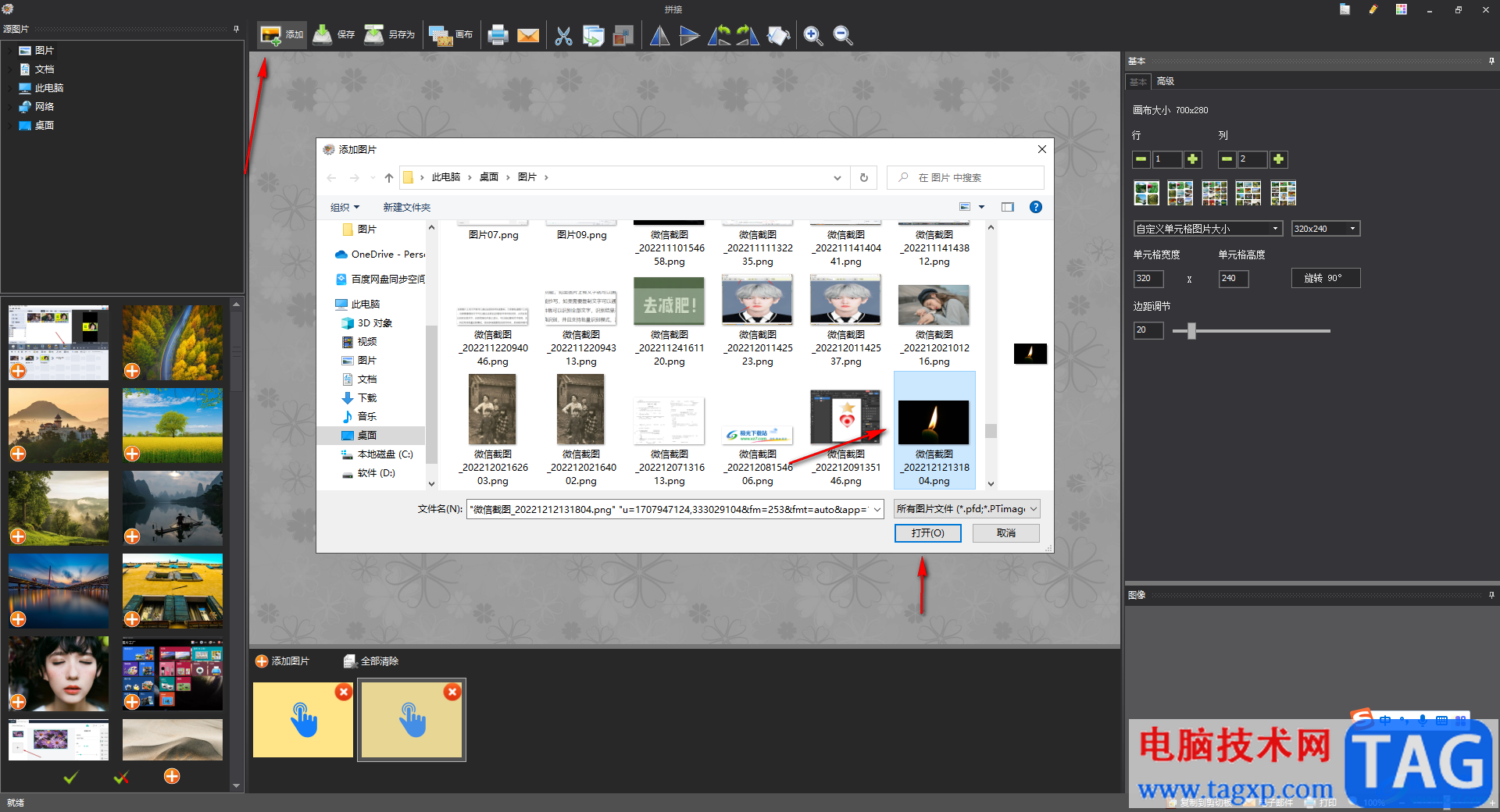The height and width of the screenshot is (812, 1500).
Task: Click the refresh button by address bar
Action: pos(864,177)
